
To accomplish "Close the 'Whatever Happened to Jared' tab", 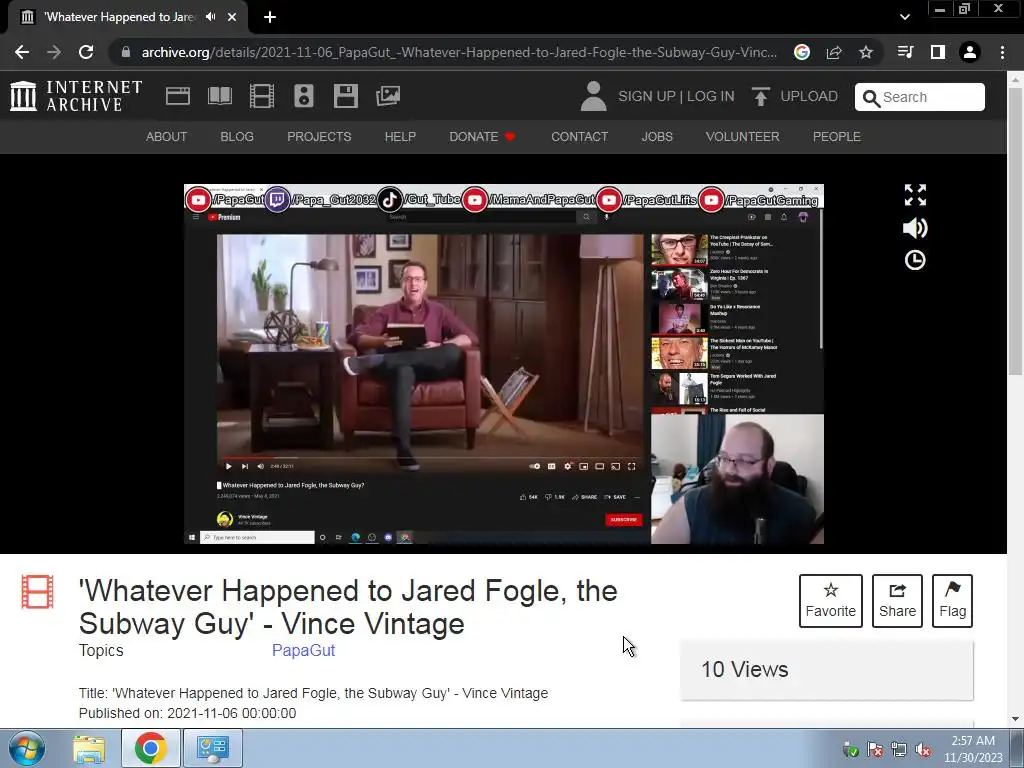I will coord(232,17).
